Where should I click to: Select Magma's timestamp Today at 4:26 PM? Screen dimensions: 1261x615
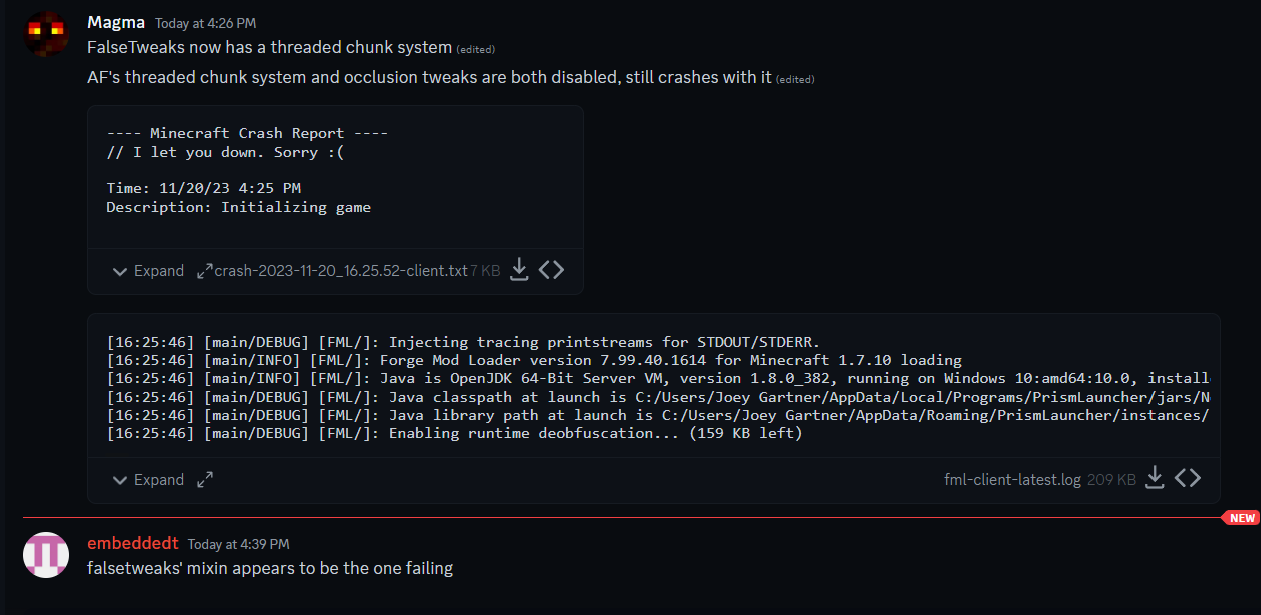click(204, 22)
